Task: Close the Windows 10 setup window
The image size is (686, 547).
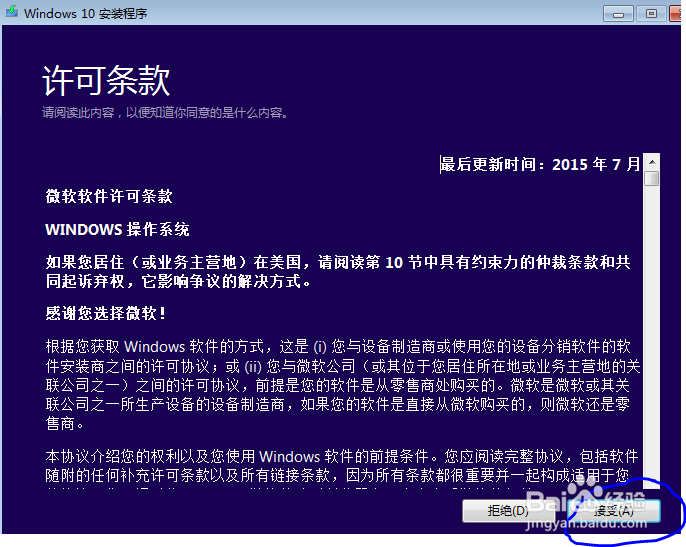Action: pyautogui.click(x=676, y=14)
